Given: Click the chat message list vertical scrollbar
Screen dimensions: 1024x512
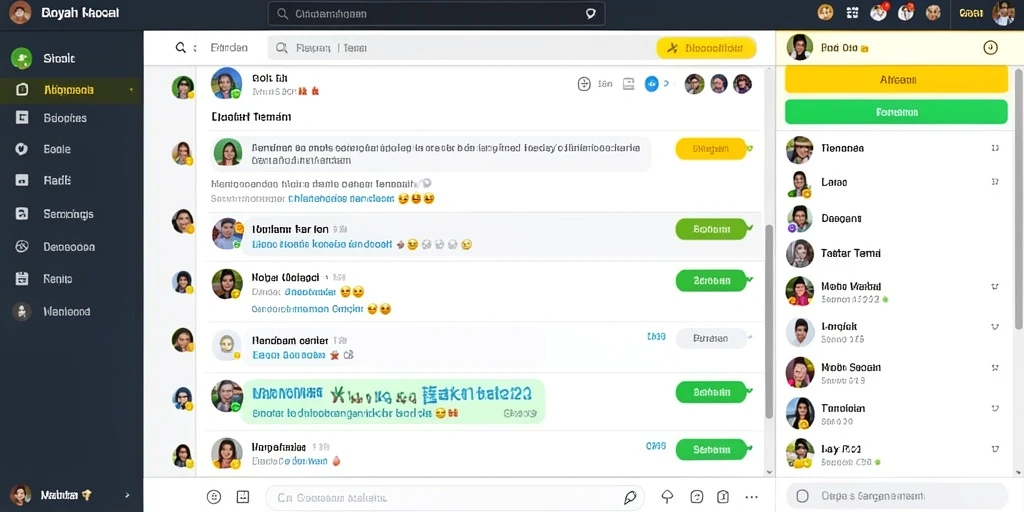Looking at the screenshot, I should coord(769,321).
